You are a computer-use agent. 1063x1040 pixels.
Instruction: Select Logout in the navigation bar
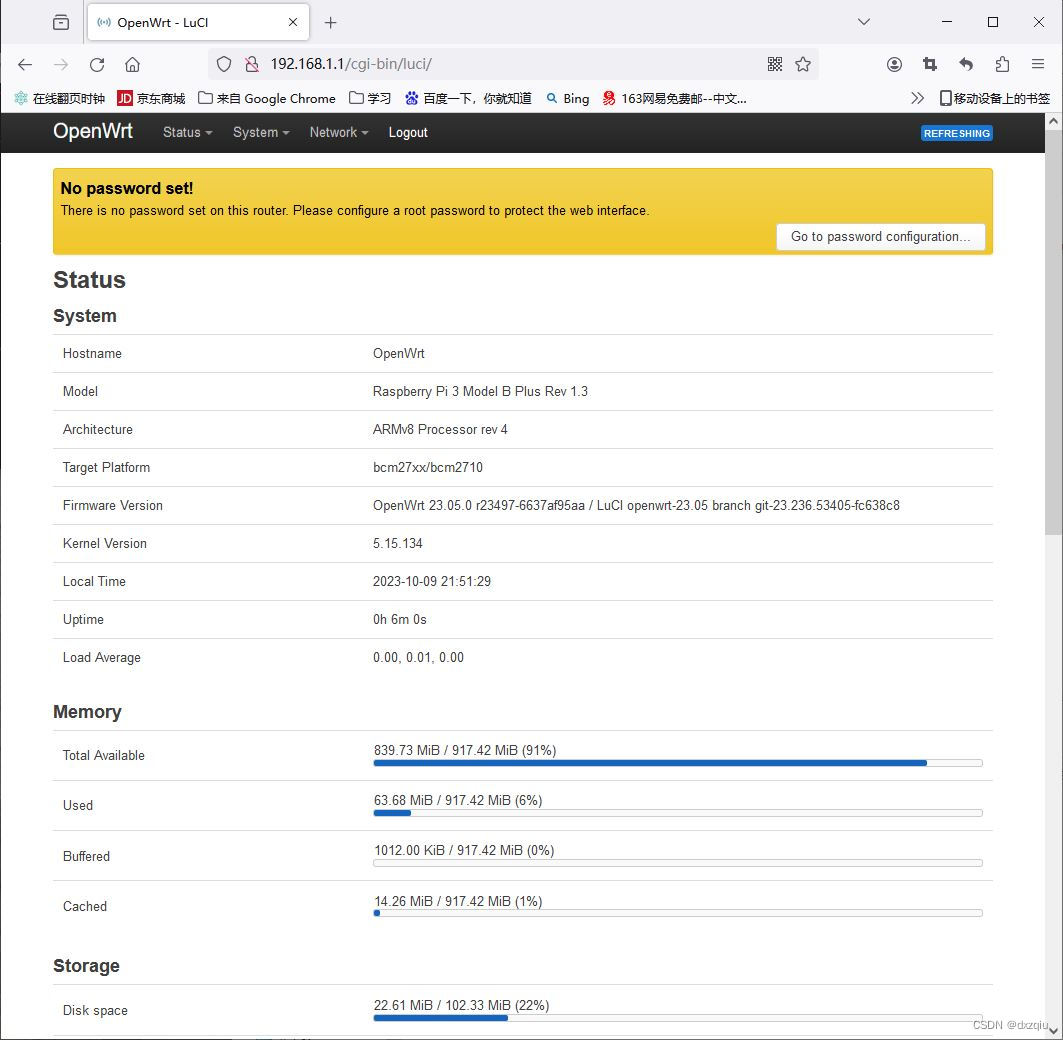point(408,132)
